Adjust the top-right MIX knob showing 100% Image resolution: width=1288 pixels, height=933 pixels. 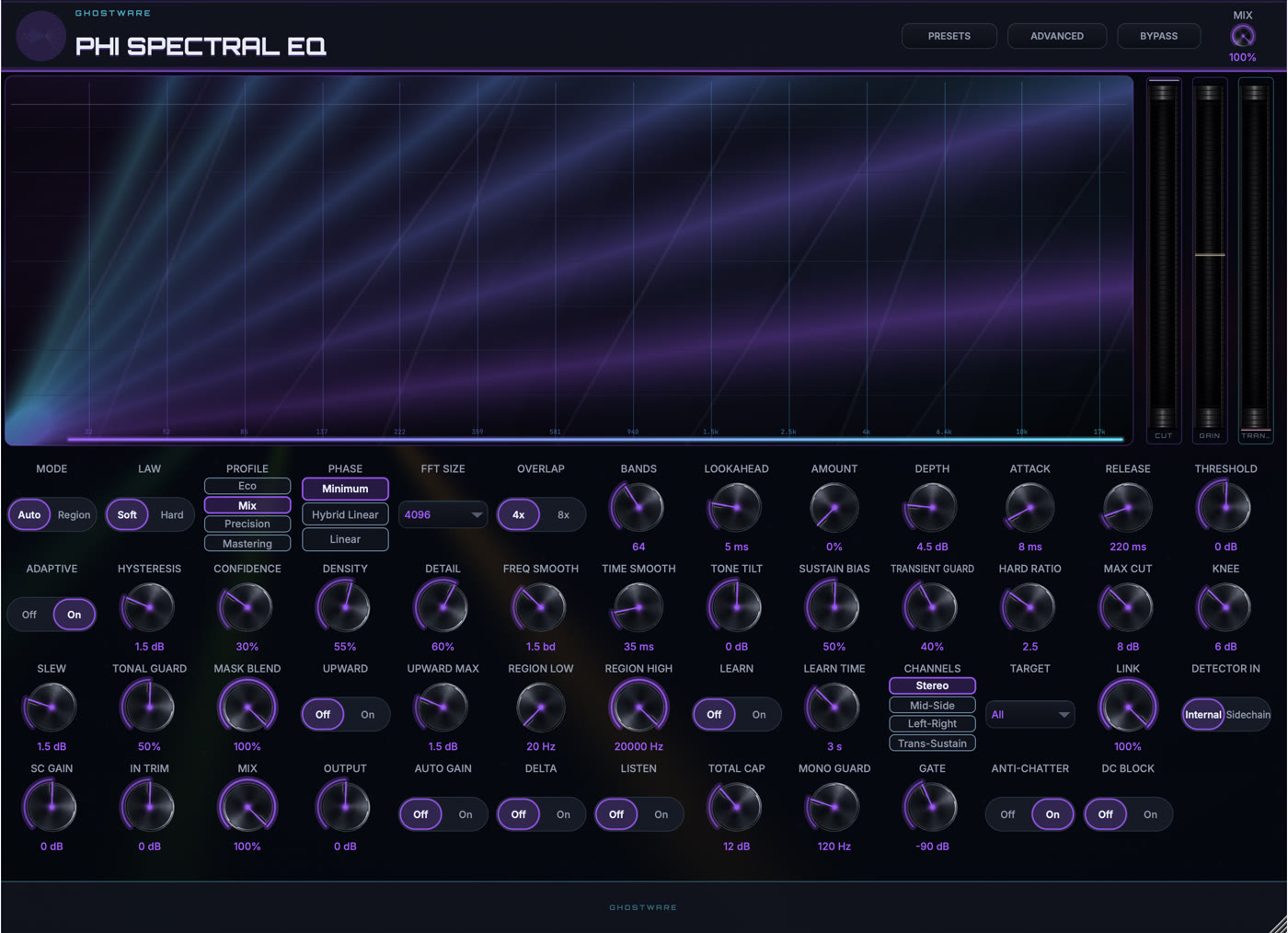pyautogui.click(x=1242, y=36)
